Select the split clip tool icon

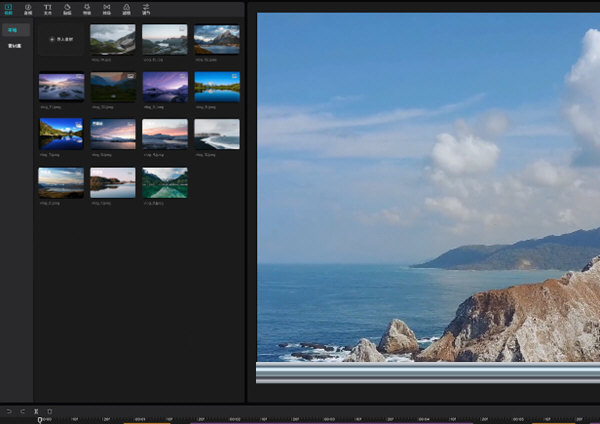[x=36, y=411]
